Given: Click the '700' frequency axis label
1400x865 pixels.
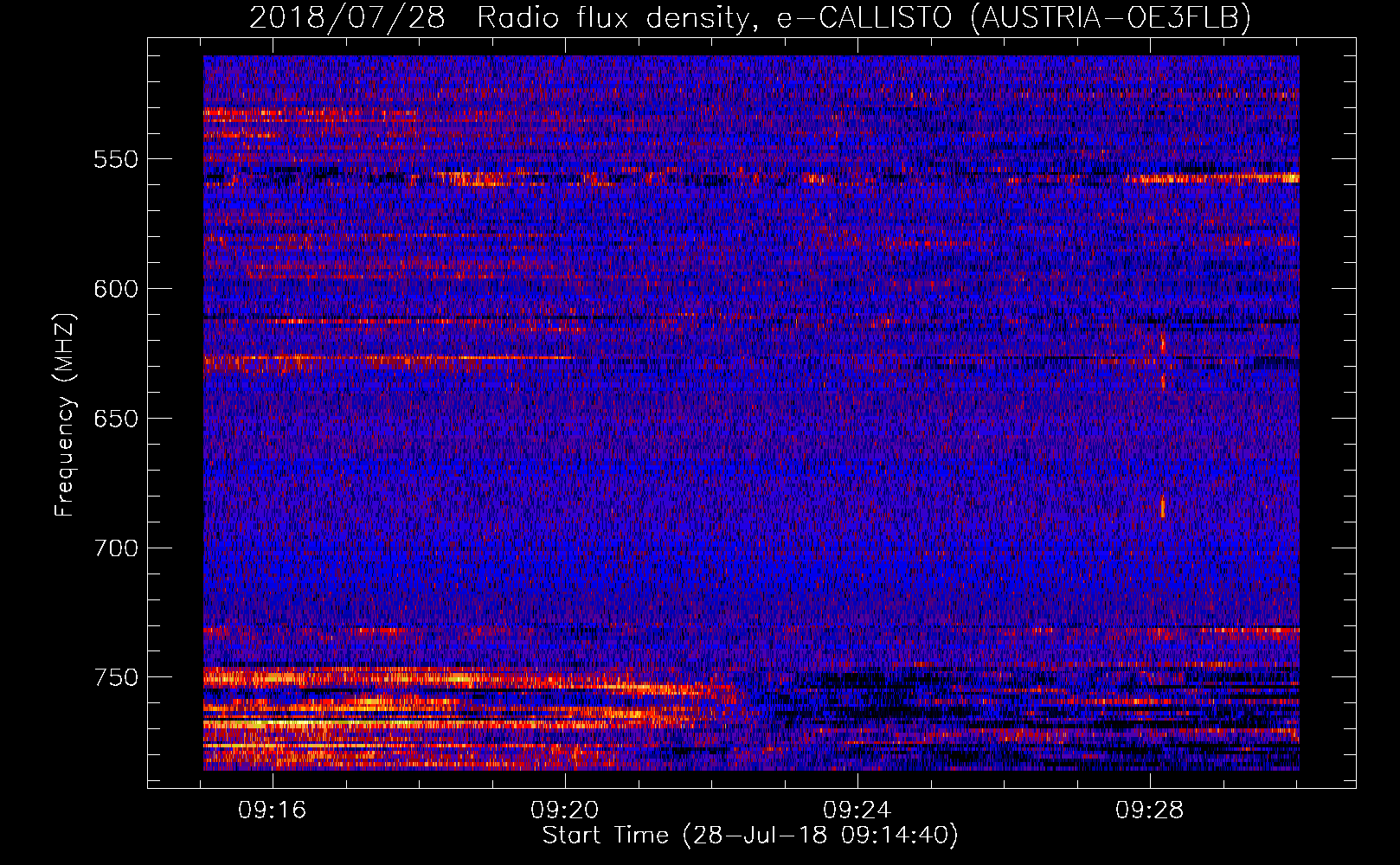Looking at the screenshot, I should tap(116, 548).
